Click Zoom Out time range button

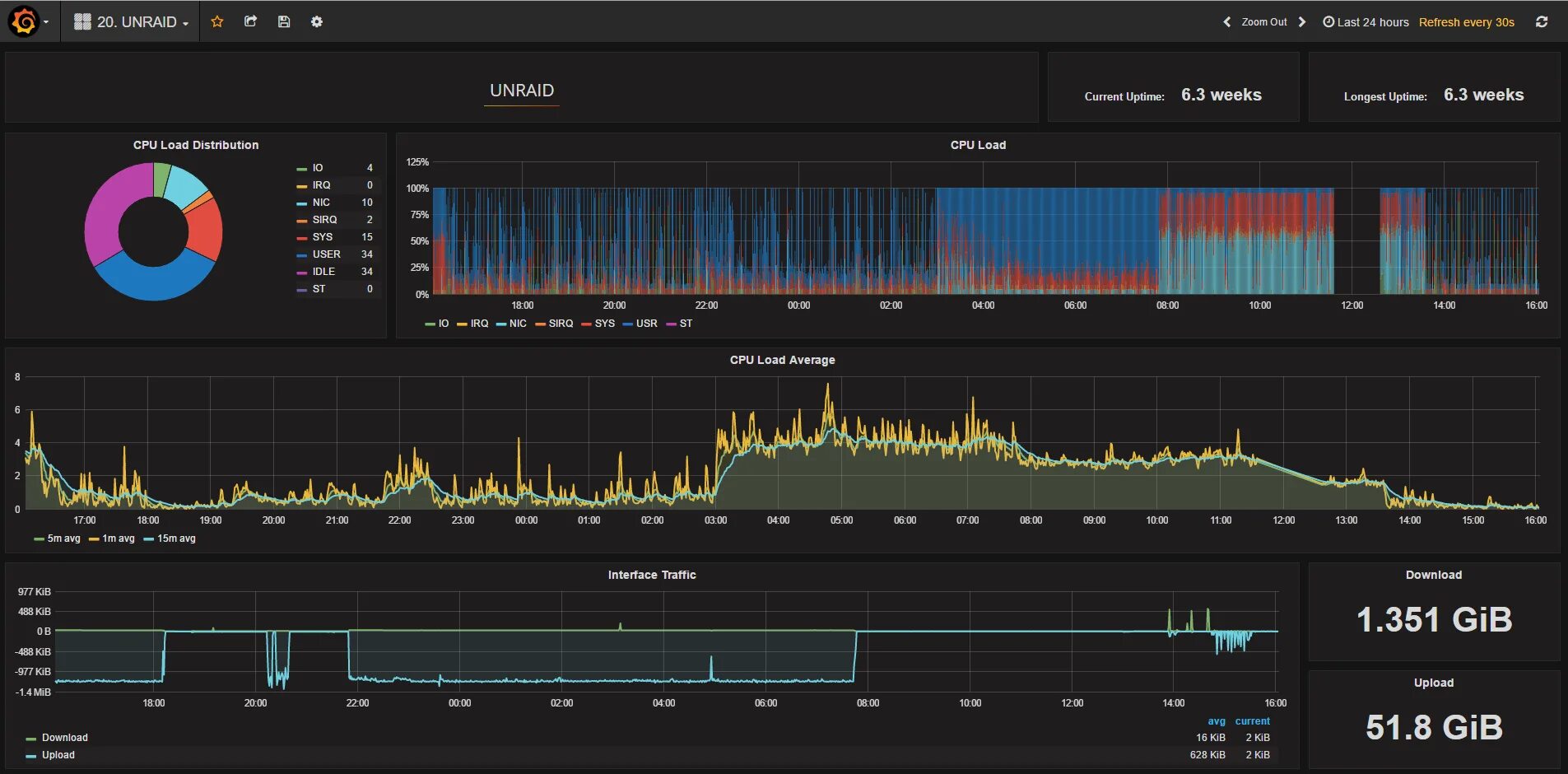tap(1264, 22)
